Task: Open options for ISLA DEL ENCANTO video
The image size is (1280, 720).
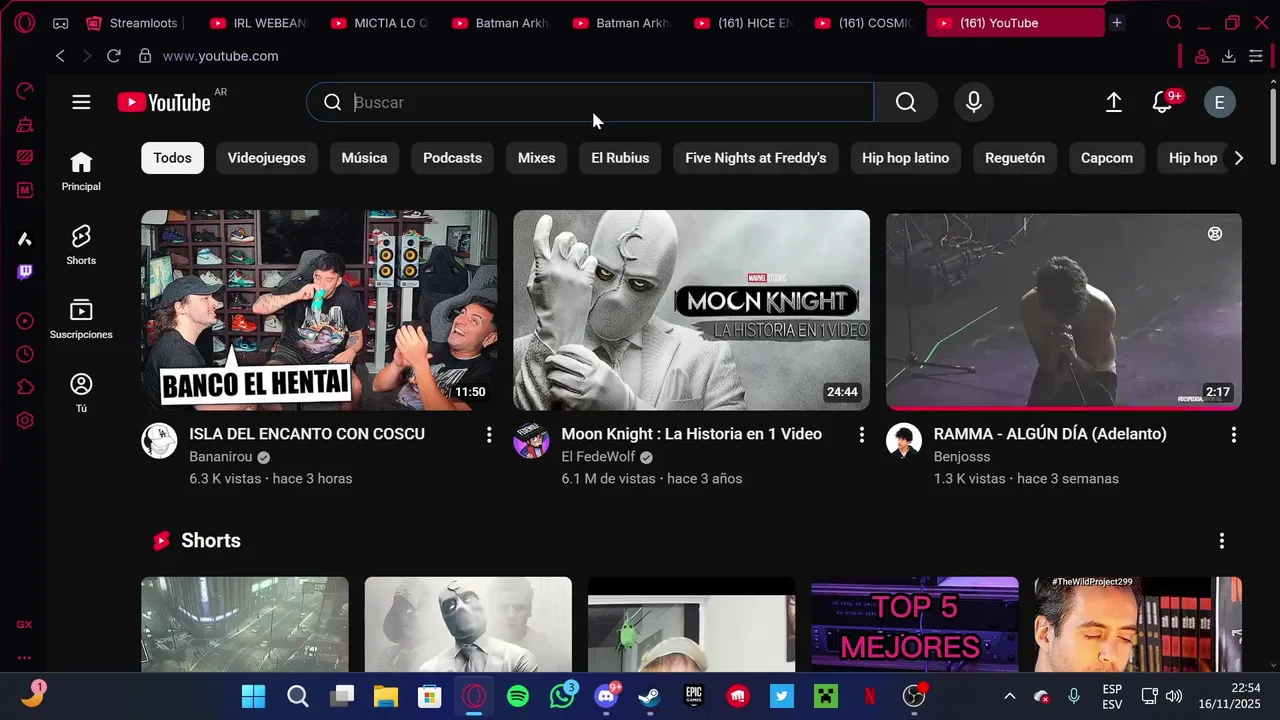Action: click(x=489, y=434)
